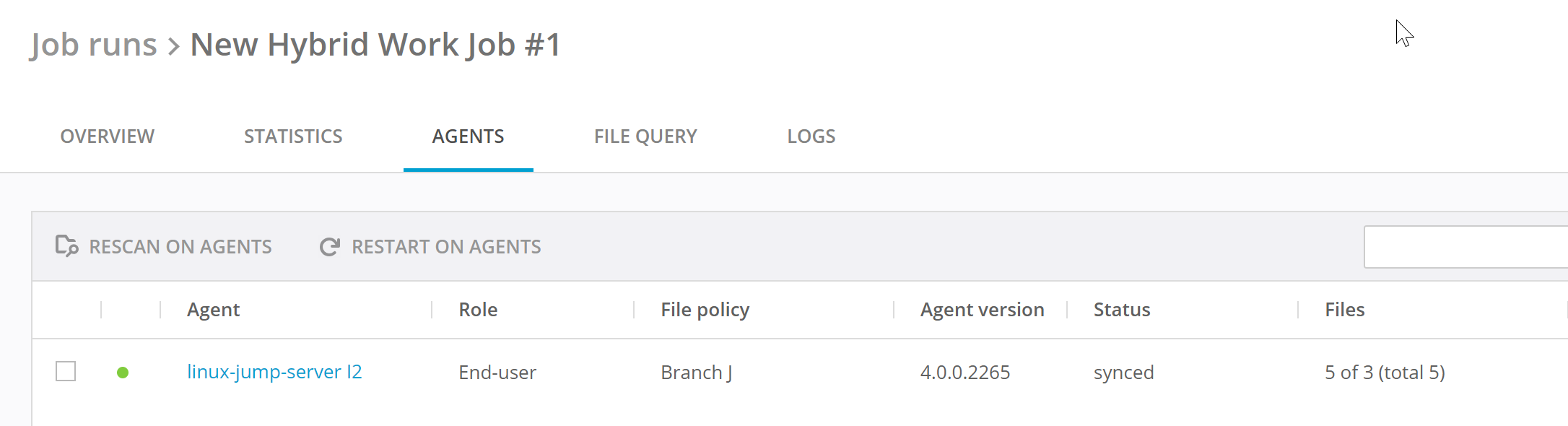1568x426 pixels.
Task: Show the Logs tab
Action: pos(811,136)
